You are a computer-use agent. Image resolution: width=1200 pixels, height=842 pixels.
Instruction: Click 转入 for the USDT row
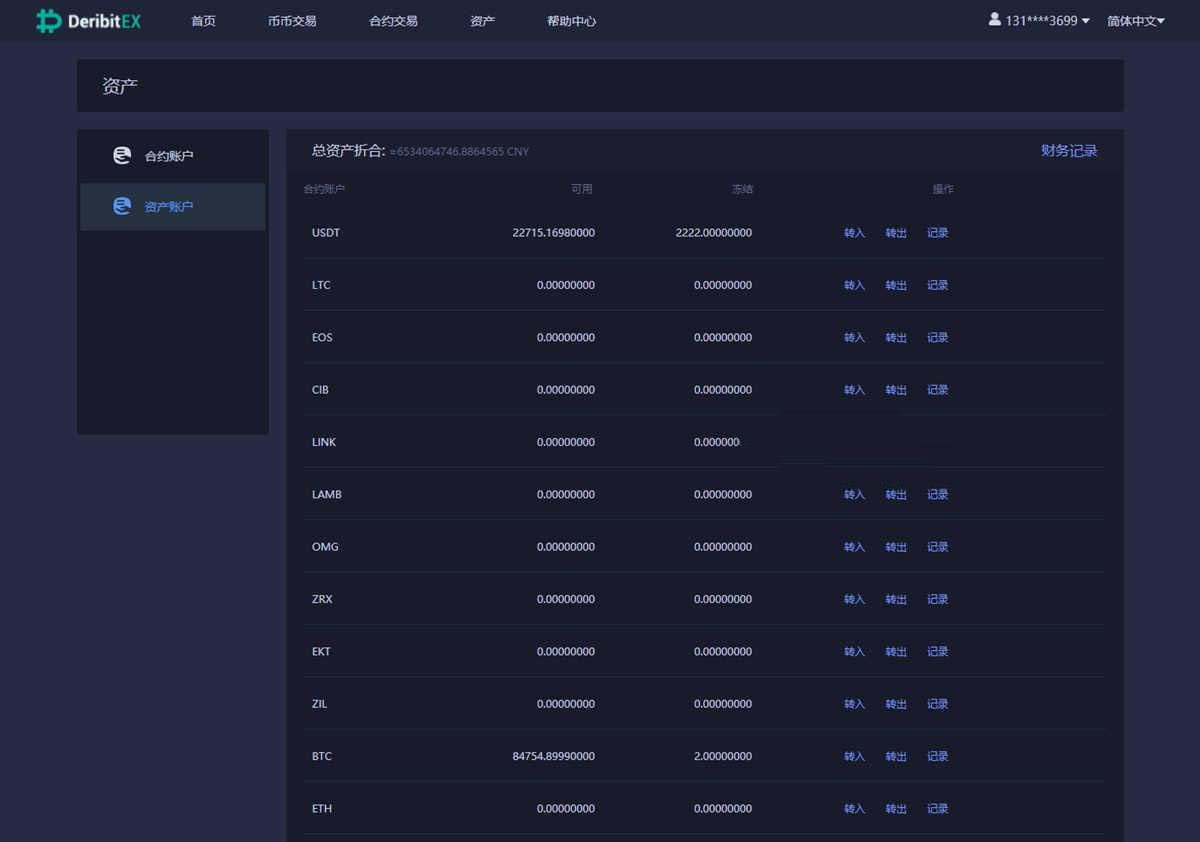[854, 233]
